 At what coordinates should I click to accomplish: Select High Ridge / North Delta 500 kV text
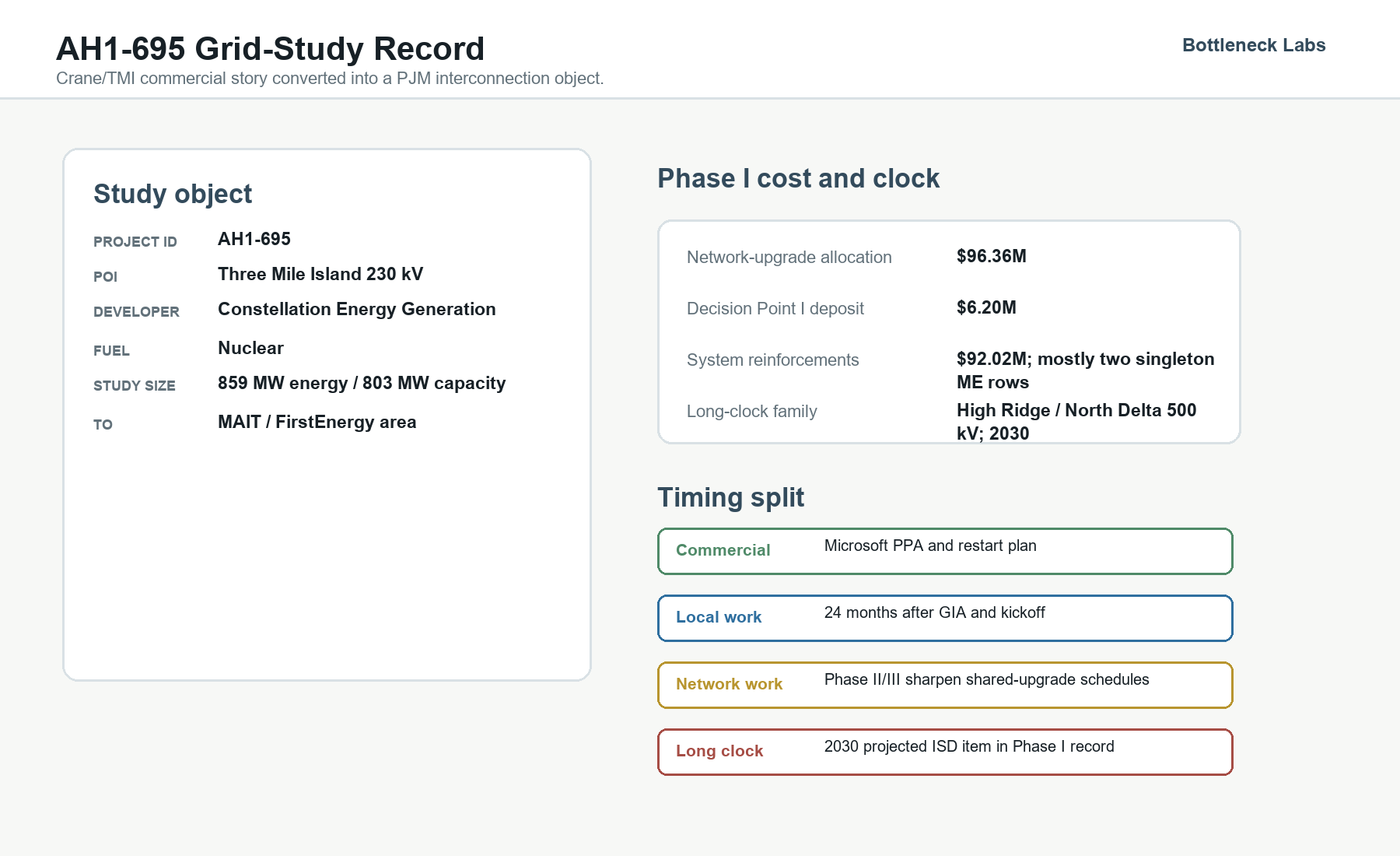(1076, 422)
